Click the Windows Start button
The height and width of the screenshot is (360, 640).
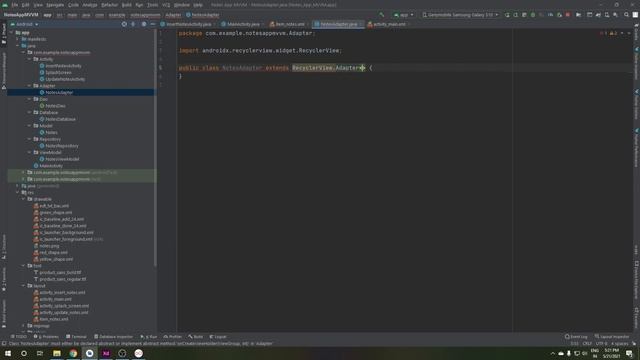pyautogui.click(x=8, y=353)
